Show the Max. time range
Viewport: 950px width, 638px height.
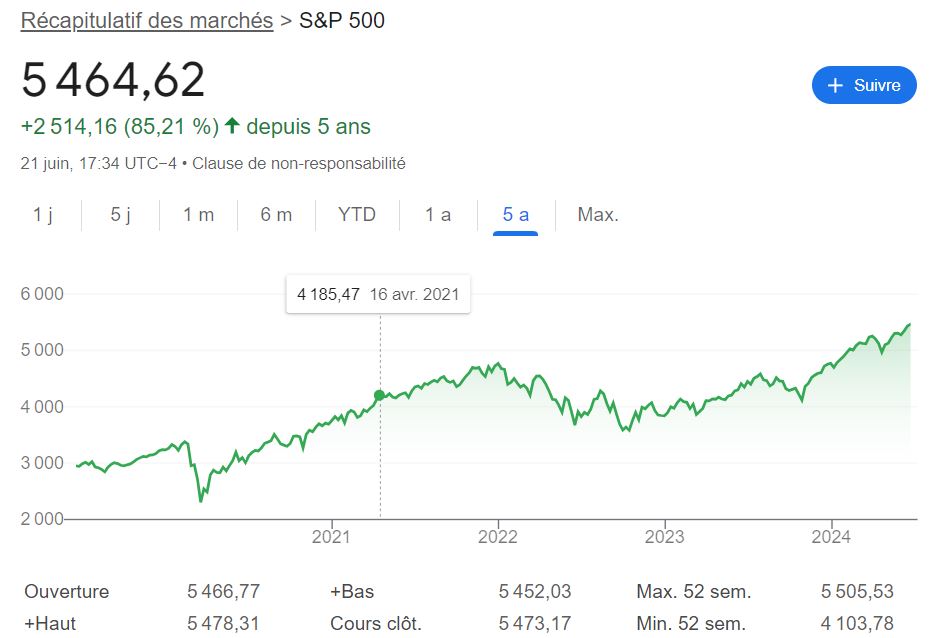(x=598, y=215)
